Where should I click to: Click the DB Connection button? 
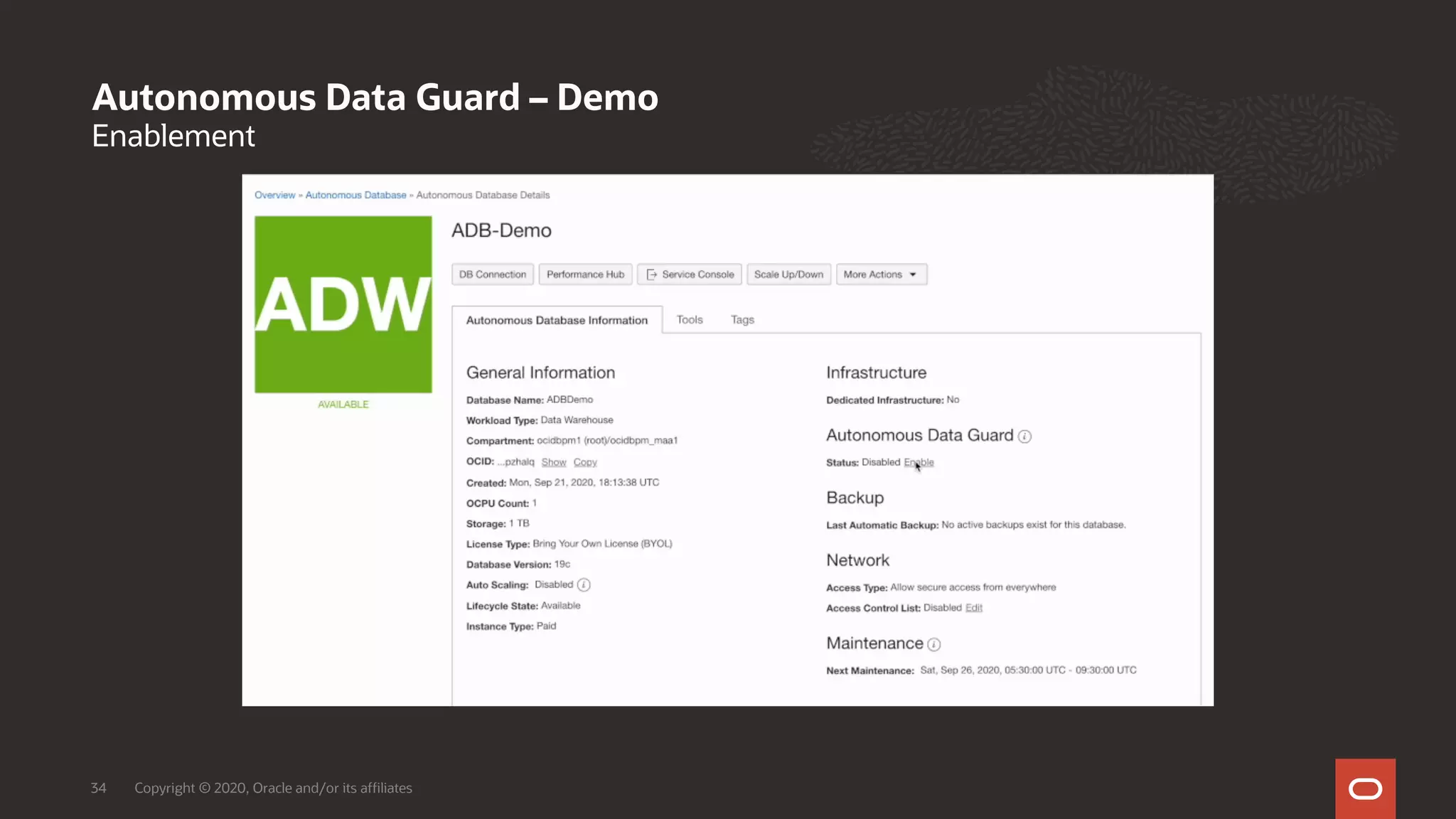[x=493, y=274]
